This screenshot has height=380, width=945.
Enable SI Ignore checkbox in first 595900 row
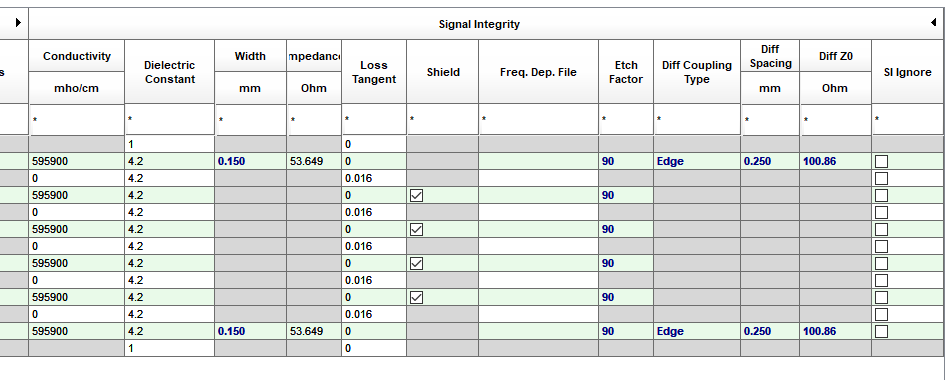(x=881, y=161)
